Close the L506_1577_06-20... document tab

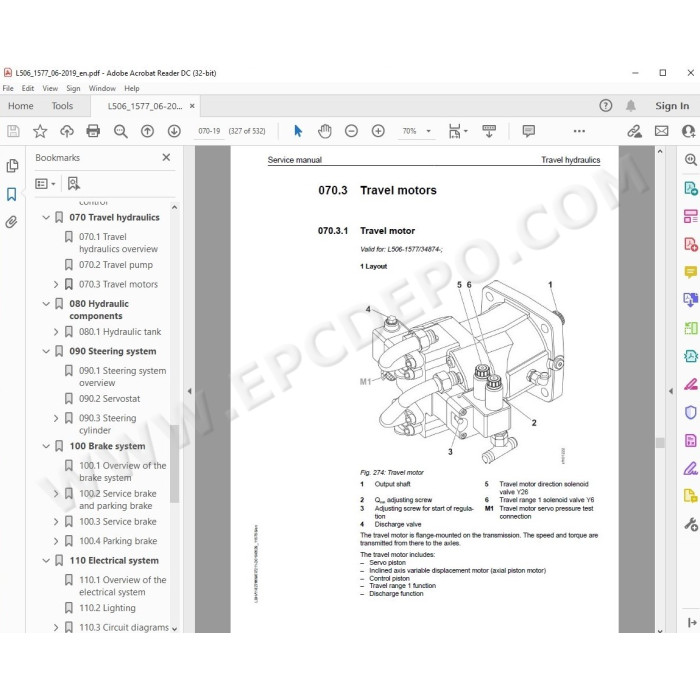[192, 106]
